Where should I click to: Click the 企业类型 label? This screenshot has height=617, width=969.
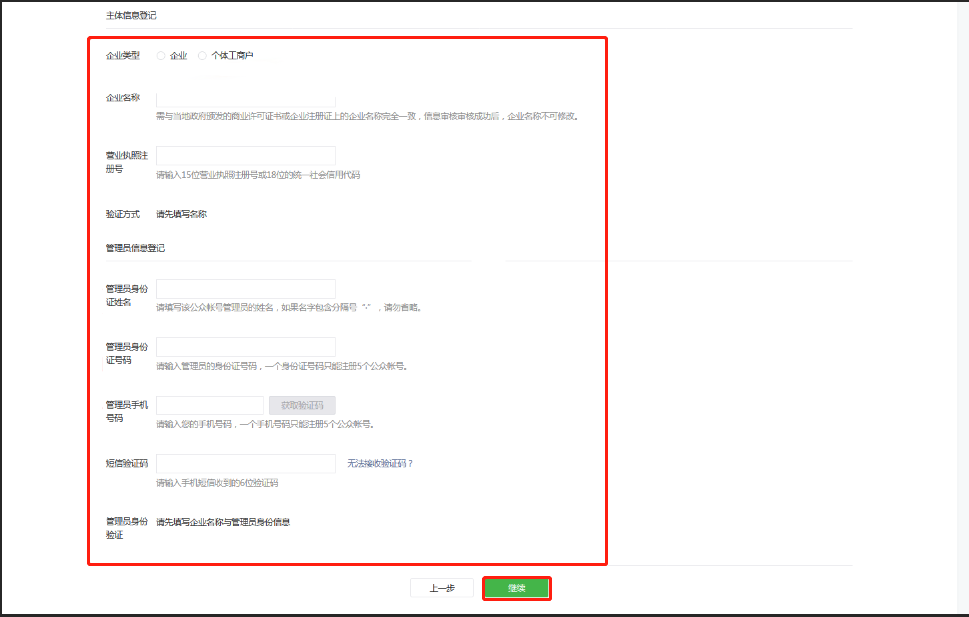(x=123, y=56)
